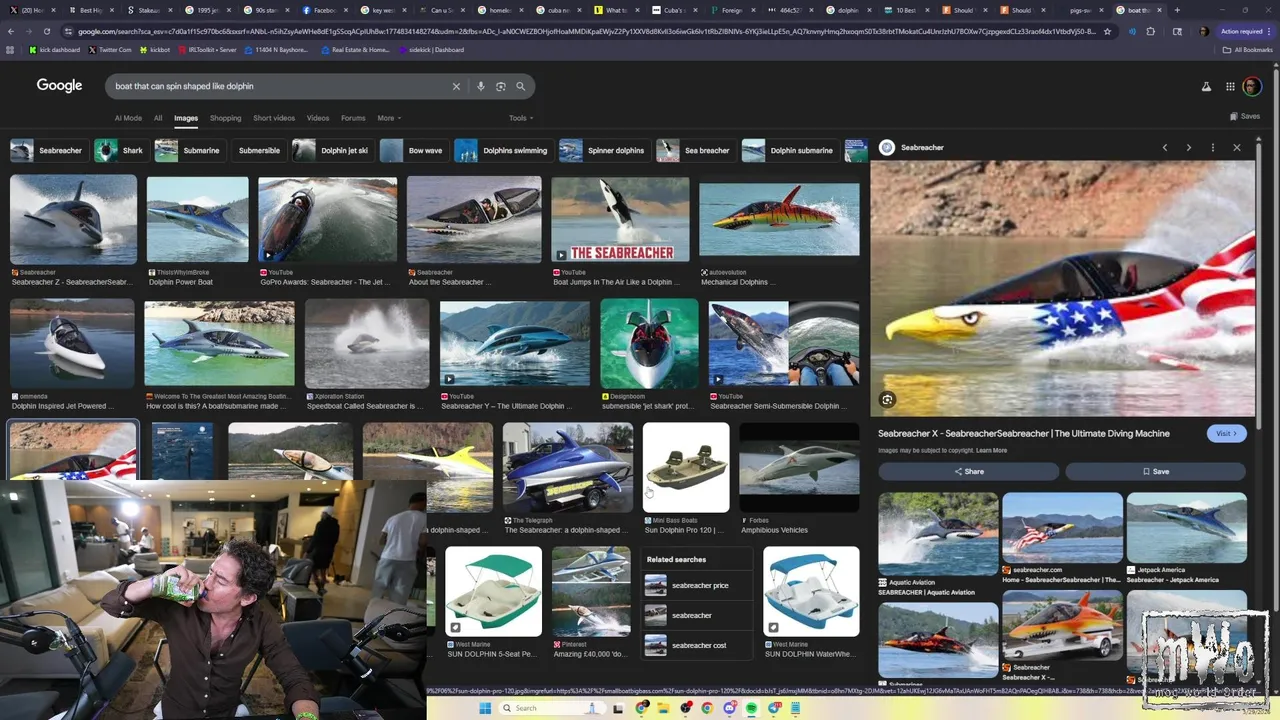Open Jetpack America related image
1280x720 pixels.
[x=1187, y=528]
